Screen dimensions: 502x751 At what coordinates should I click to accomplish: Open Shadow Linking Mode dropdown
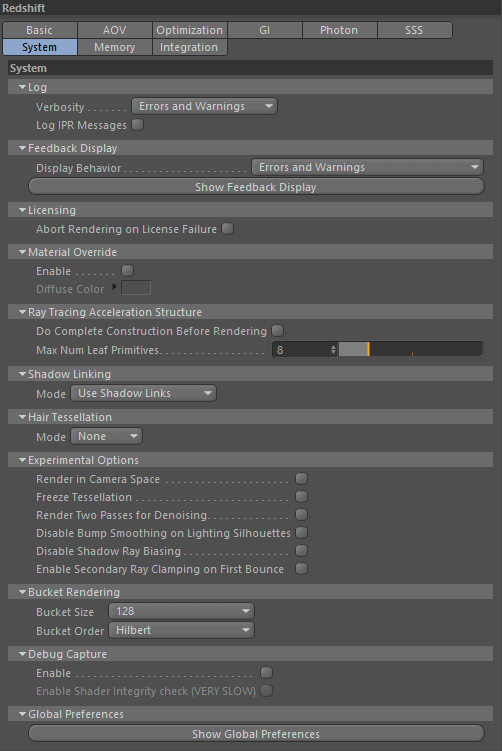pyautogui.click(x=144, y=393)
